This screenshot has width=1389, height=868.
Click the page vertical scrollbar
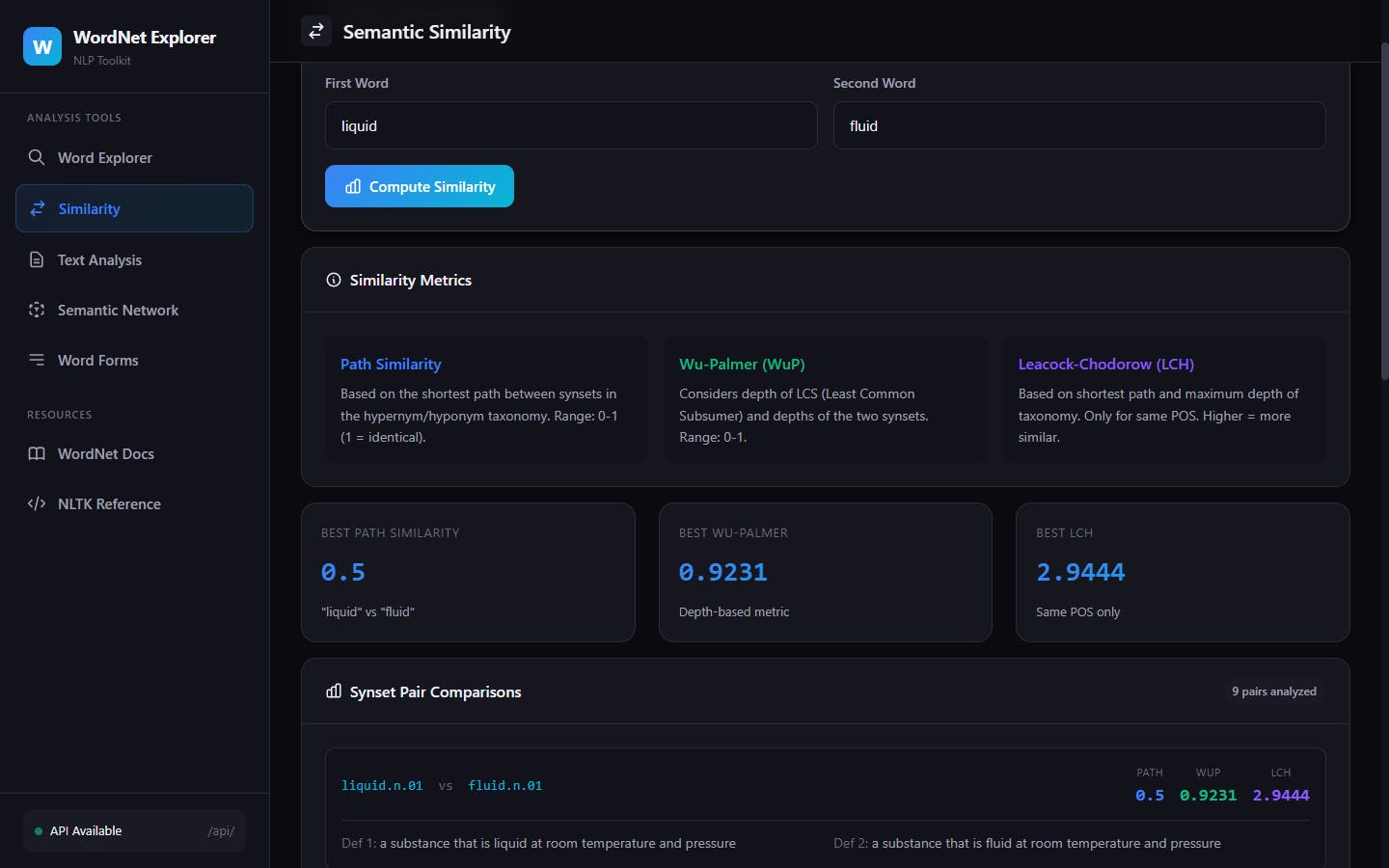click(x=1385, y=210)
